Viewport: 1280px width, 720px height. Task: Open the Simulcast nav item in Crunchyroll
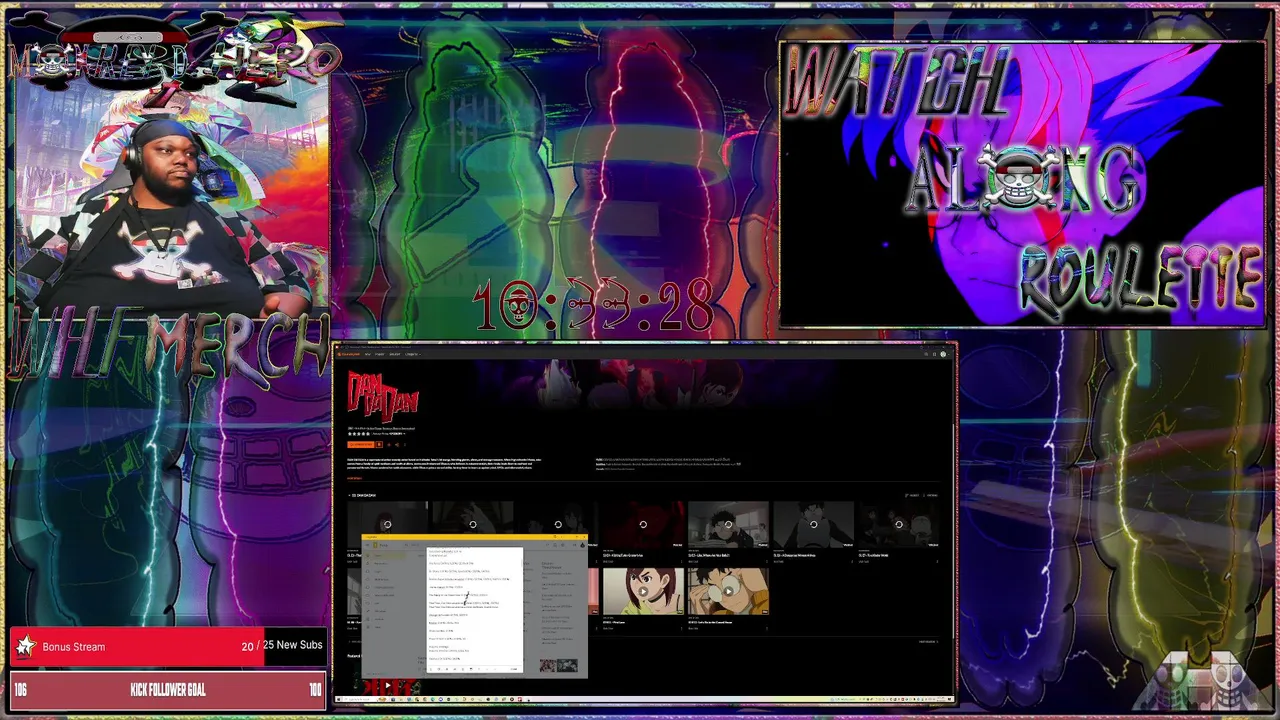click(x=394, y=354)
